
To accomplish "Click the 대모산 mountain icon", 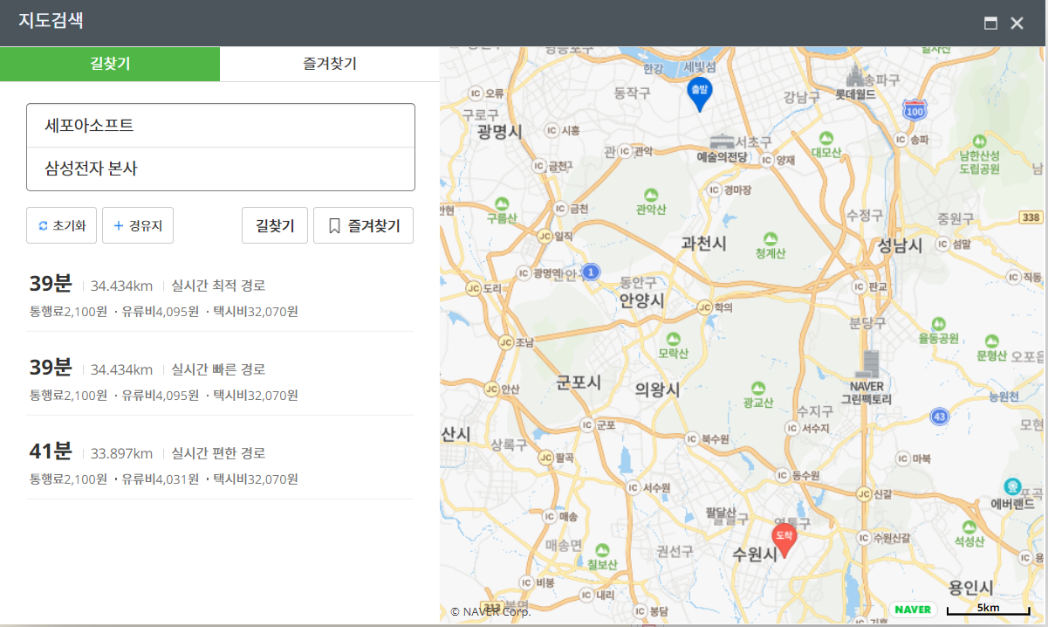I will click(x=826, y=138).
